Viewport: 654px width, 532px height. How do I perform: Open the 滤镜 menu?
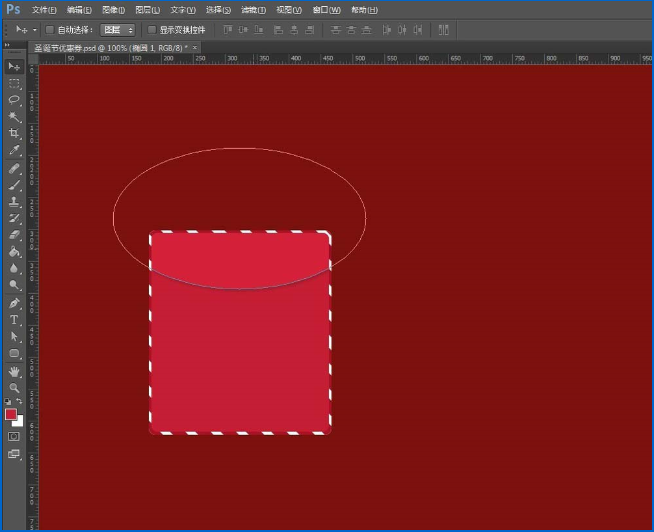point(253,10)
